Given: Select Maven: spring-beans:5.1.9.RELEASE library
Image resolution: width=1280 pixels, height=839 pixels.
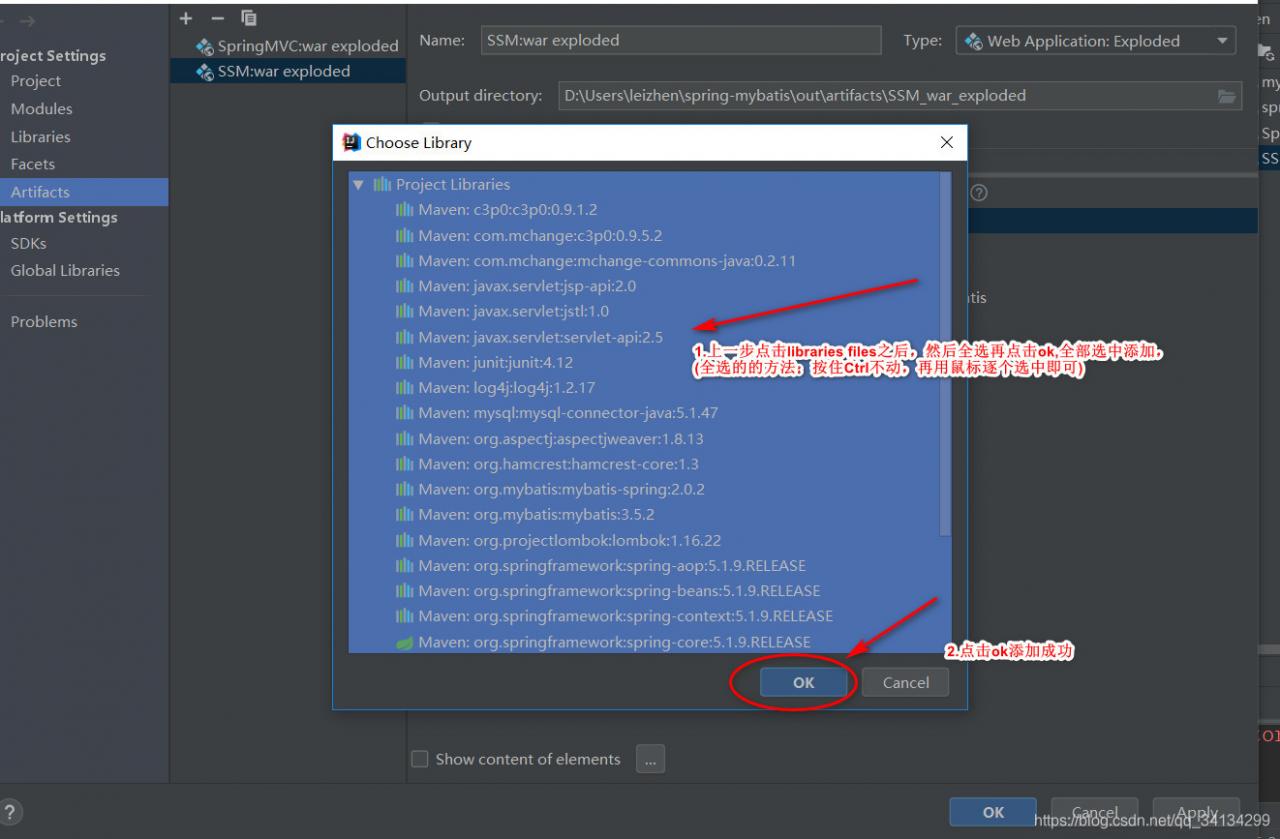Looking at the screenshot, I should pos(645,591).
